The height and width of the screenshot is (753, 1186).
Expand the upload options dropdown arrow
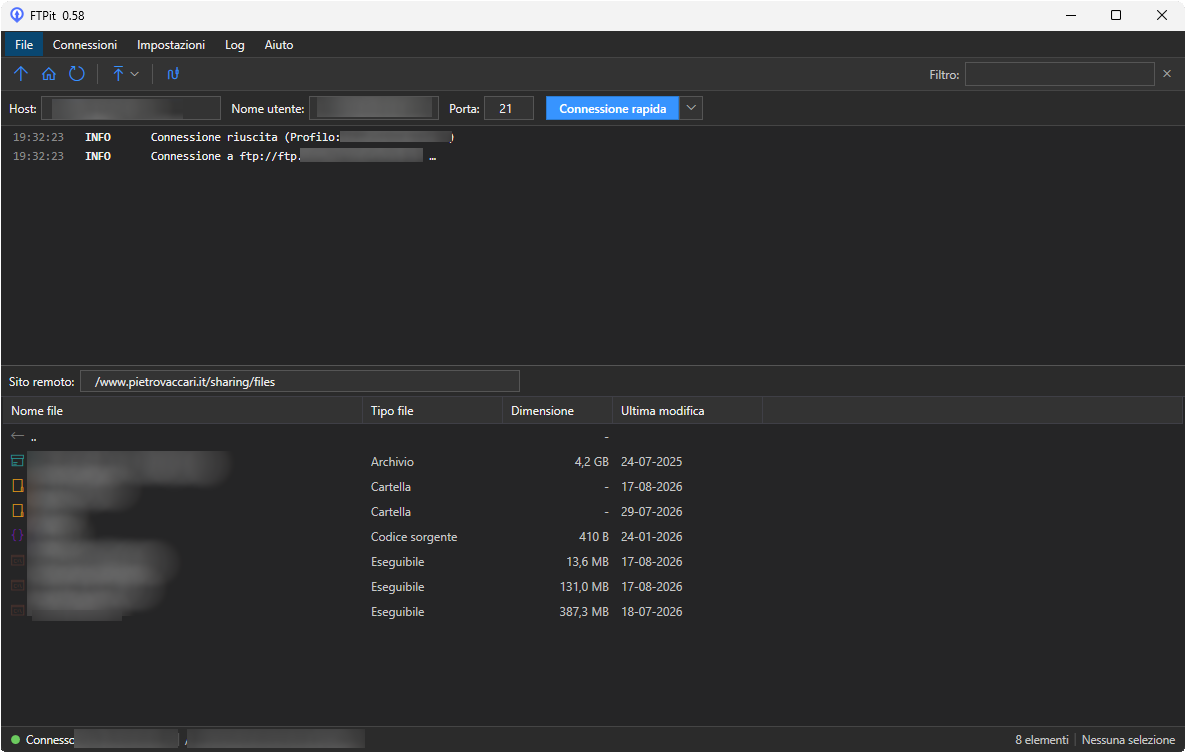tap(135, 74)
